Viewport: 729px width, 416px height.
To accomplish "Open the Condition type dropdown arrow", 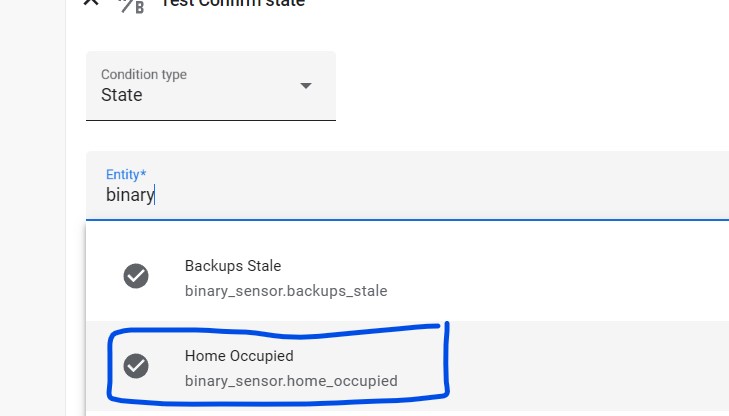I will point(306,85).
